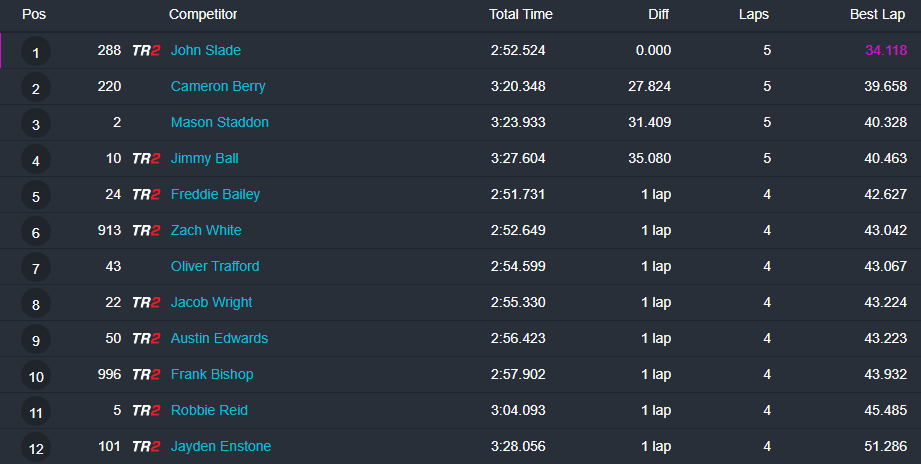This screenshot has height=464, width=921.
Task: View Jacob Wright's details
Action: click(211, 303)
